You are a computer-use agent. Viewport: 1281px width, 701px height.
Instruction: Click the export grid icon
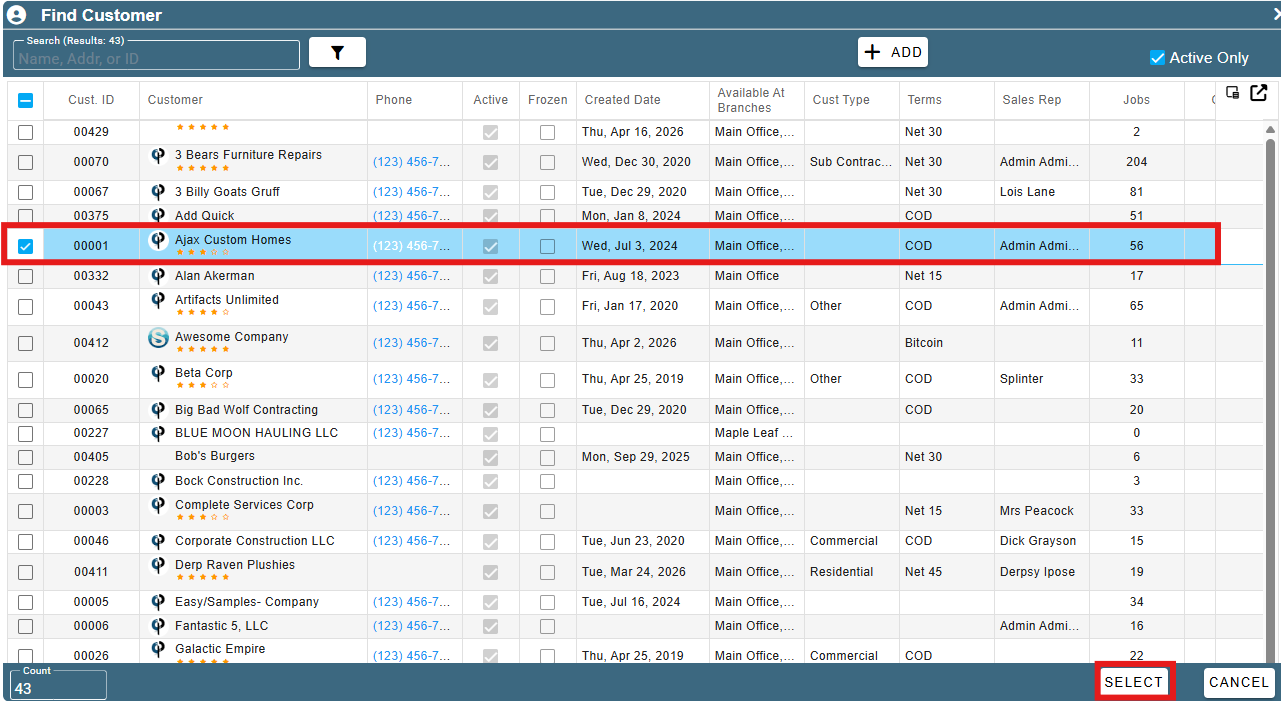[x=1259, y=93]
